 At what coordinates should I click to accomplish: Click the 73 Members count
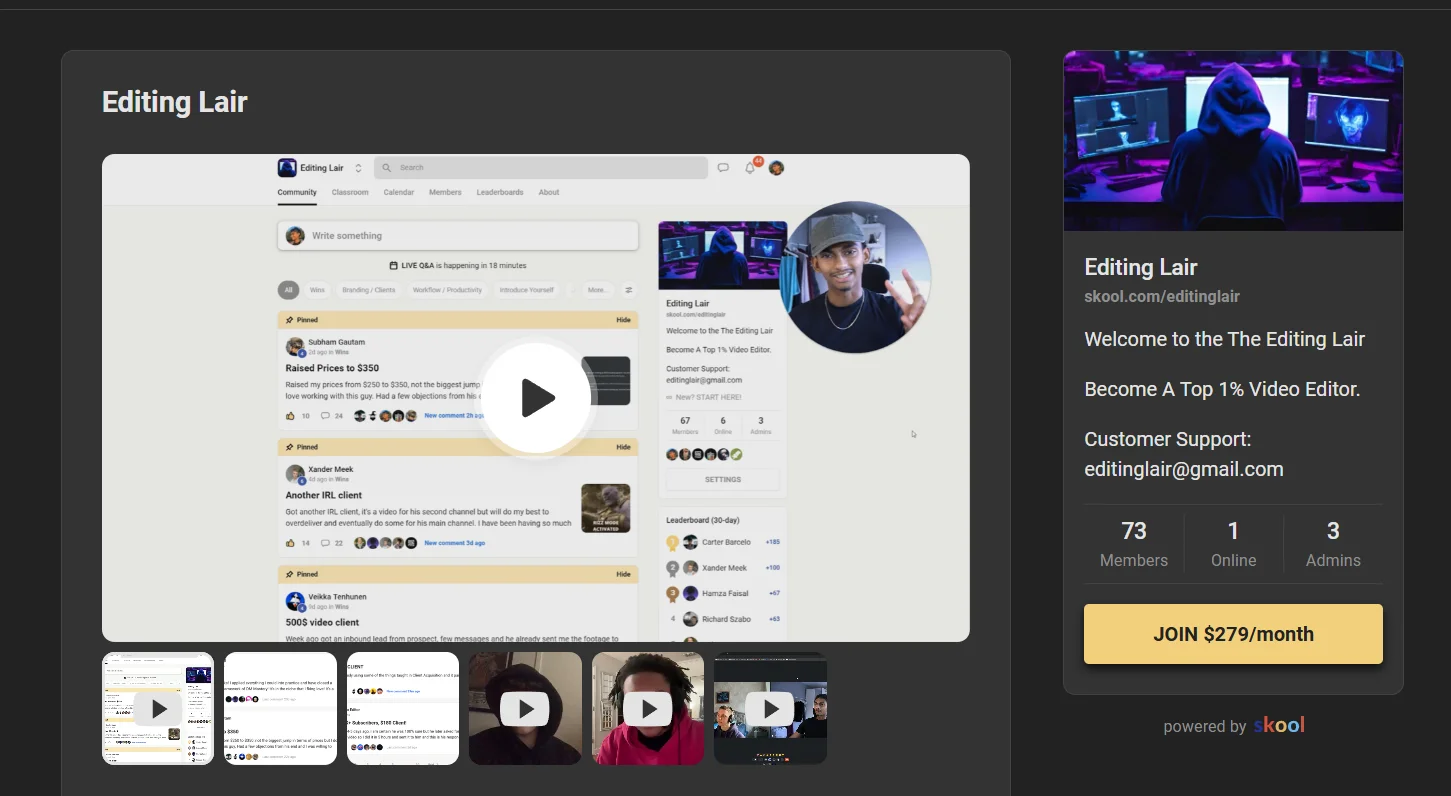click(x=1134, y=544)
